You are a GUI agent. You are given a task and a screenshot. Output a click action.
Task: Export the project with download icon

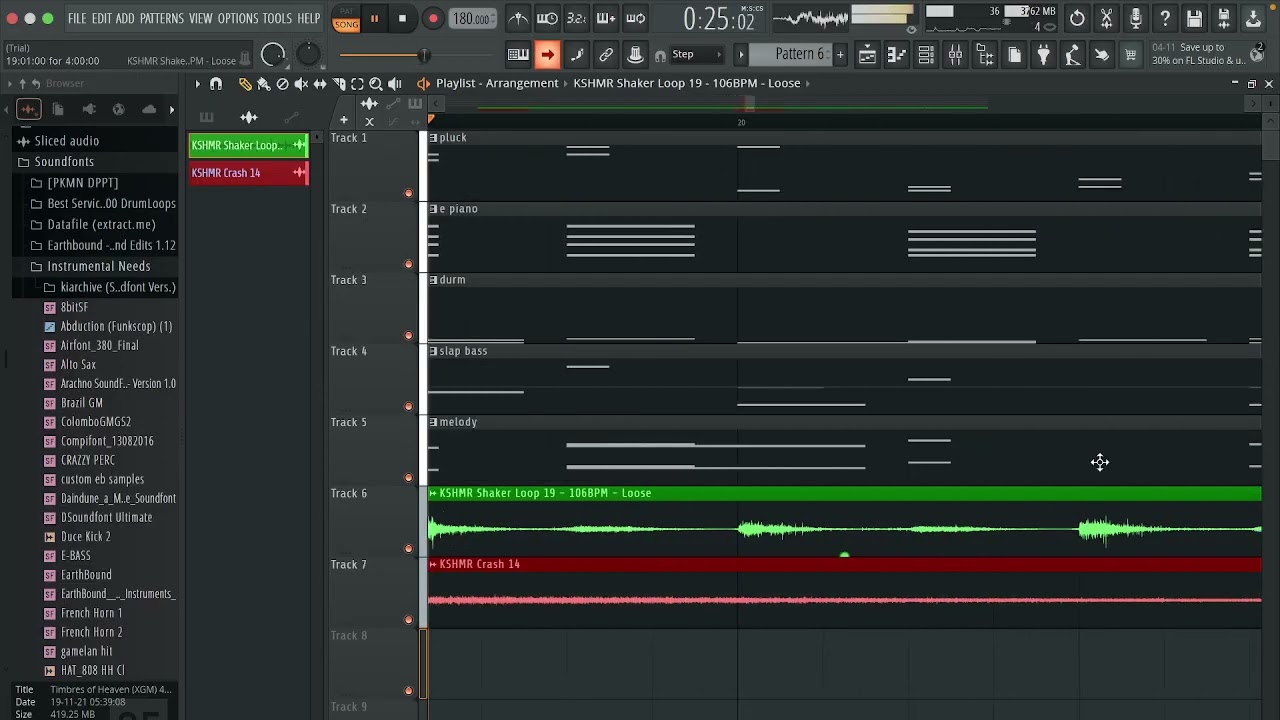tap(1253, 18)
